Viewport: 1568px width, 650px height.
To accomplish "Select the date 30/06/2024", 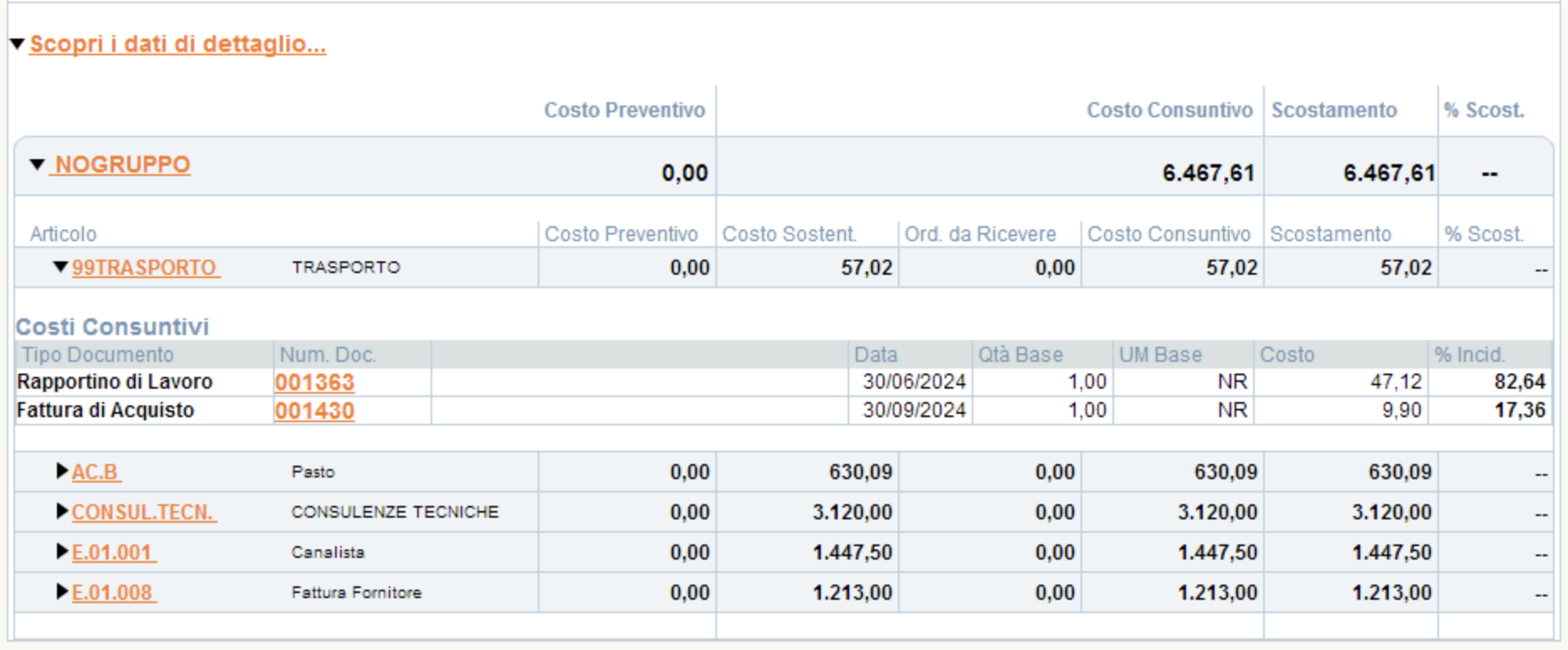I will click(915, 381).
